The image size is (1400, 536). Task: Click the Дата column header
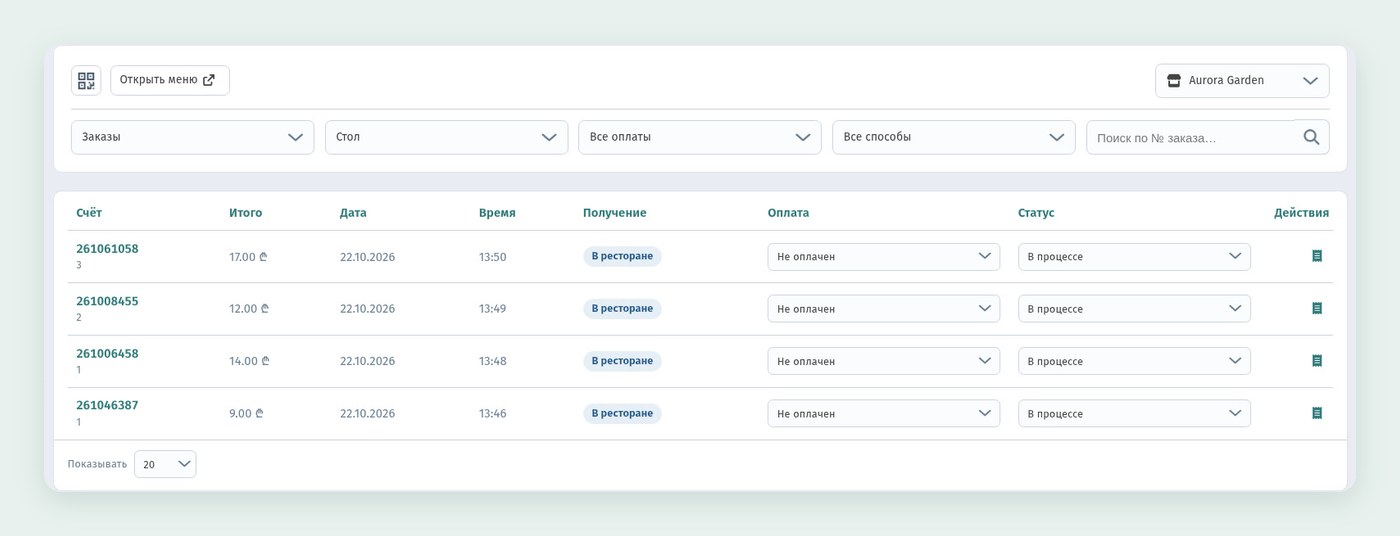(x=353, y=213)
